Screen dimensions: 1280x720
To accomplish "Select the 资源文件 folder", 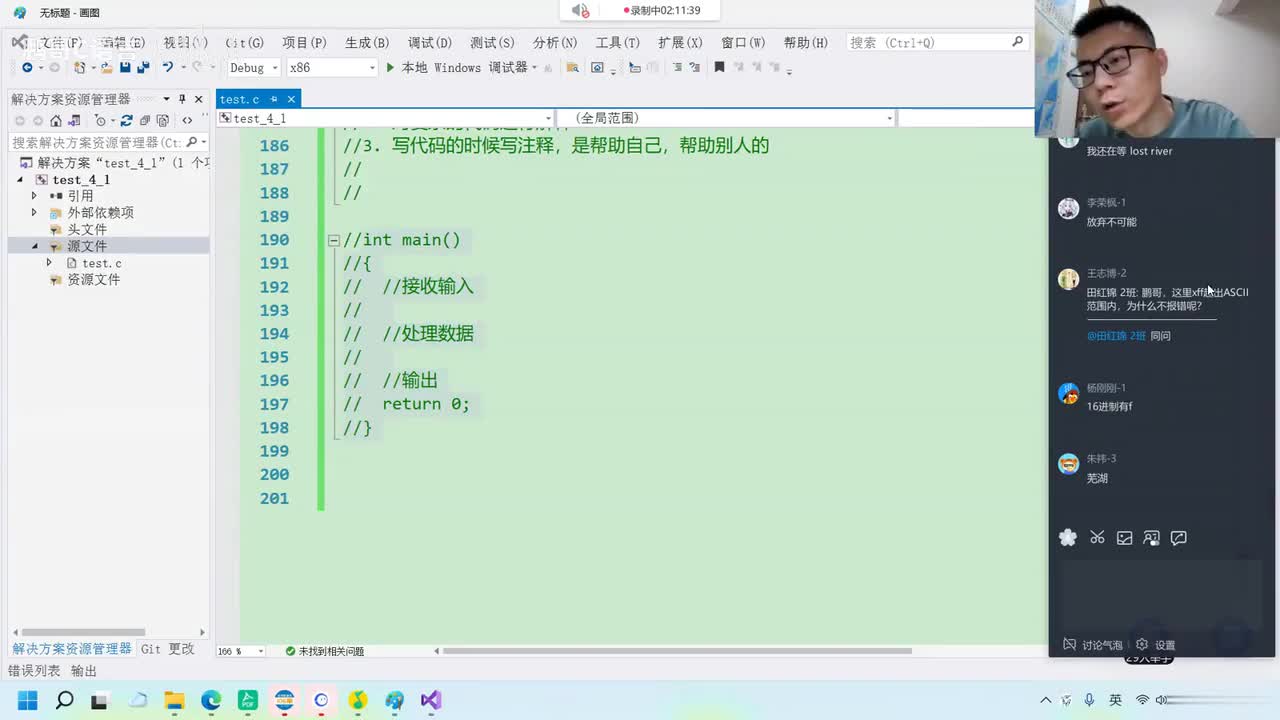I will [93, 280].
